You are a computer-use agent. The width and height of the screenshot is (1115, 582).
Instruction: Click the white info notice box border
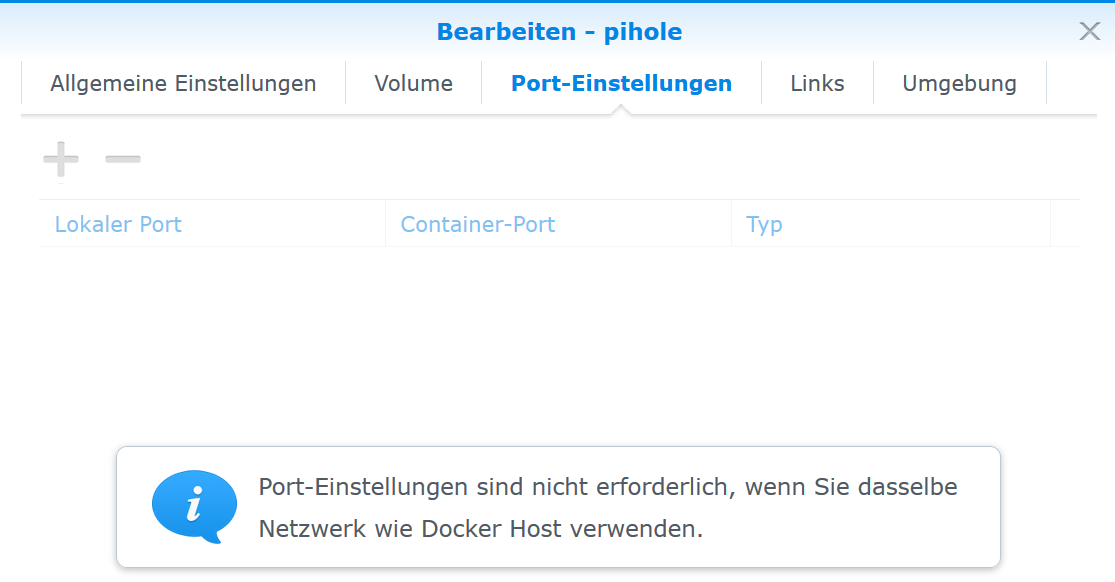pos(559,448)
